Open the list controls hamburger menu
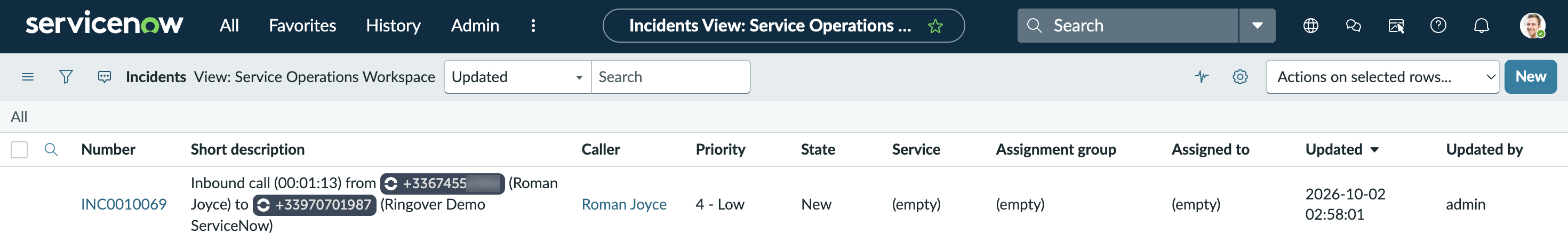This screenshot has height=241, width=1568. [x=27, y=77]
